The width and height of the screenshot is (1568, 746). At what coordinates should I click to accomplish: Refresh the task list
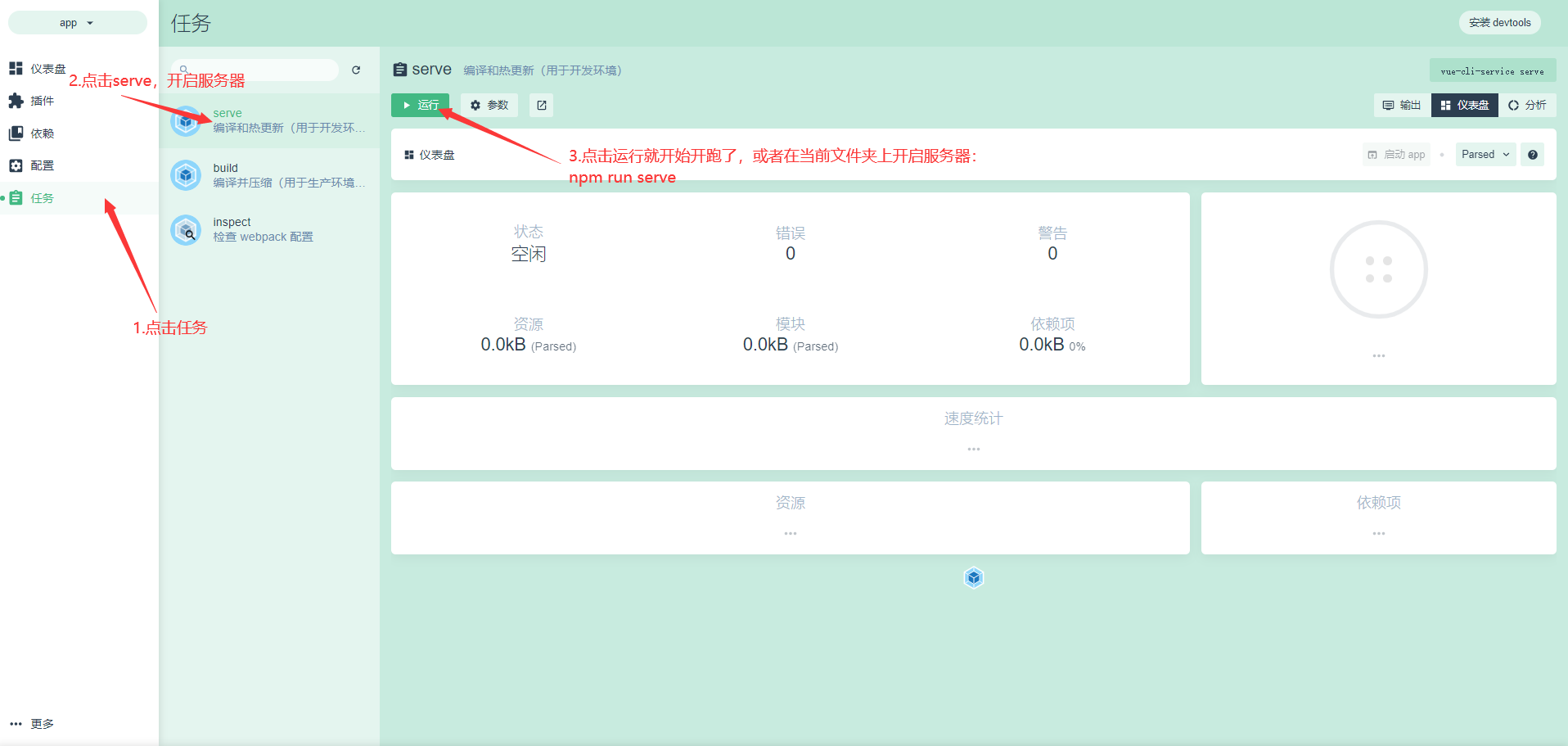tap(356, 70)
